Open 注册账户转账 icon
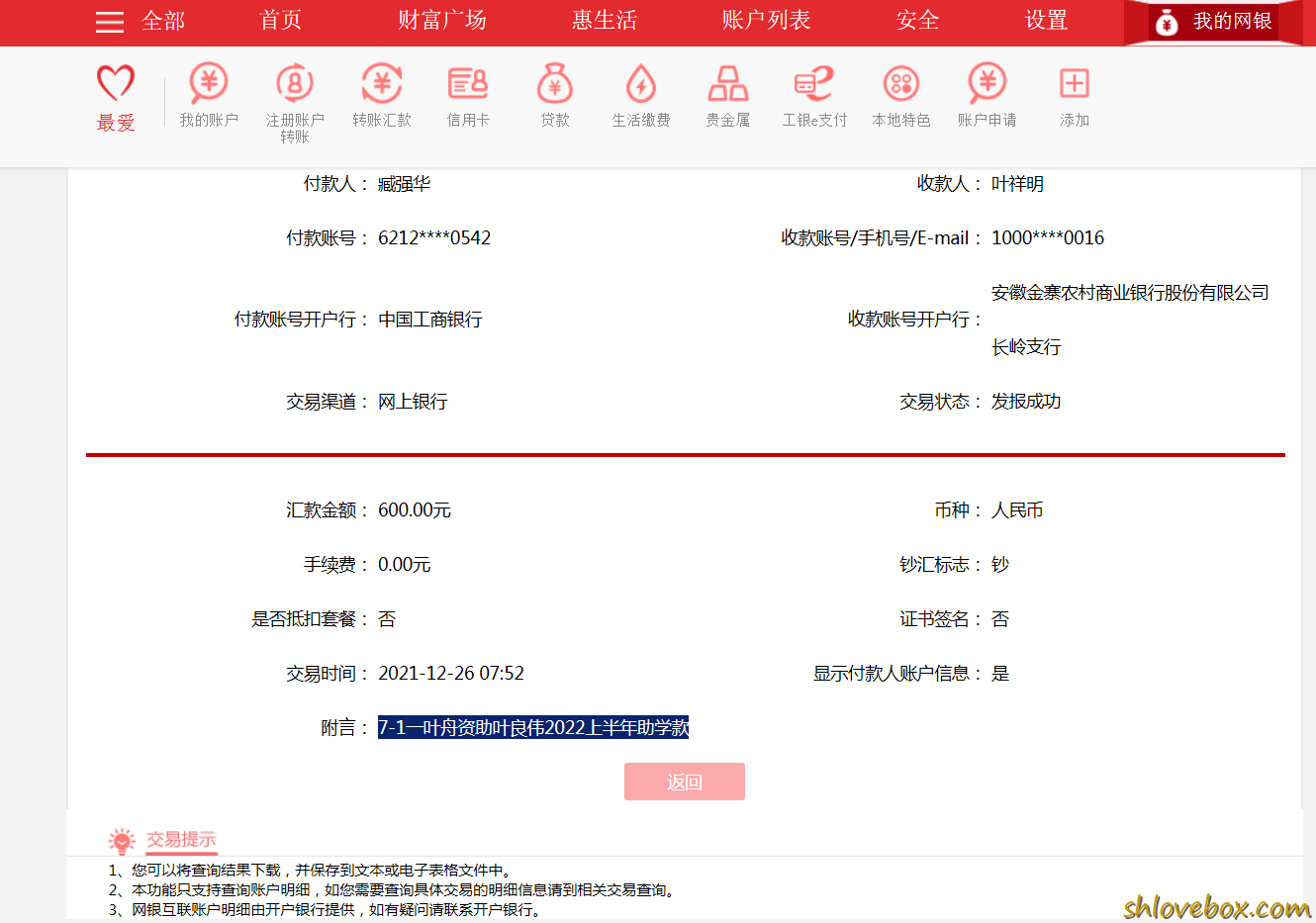The image size is (1316, 923). pos(295,83)
